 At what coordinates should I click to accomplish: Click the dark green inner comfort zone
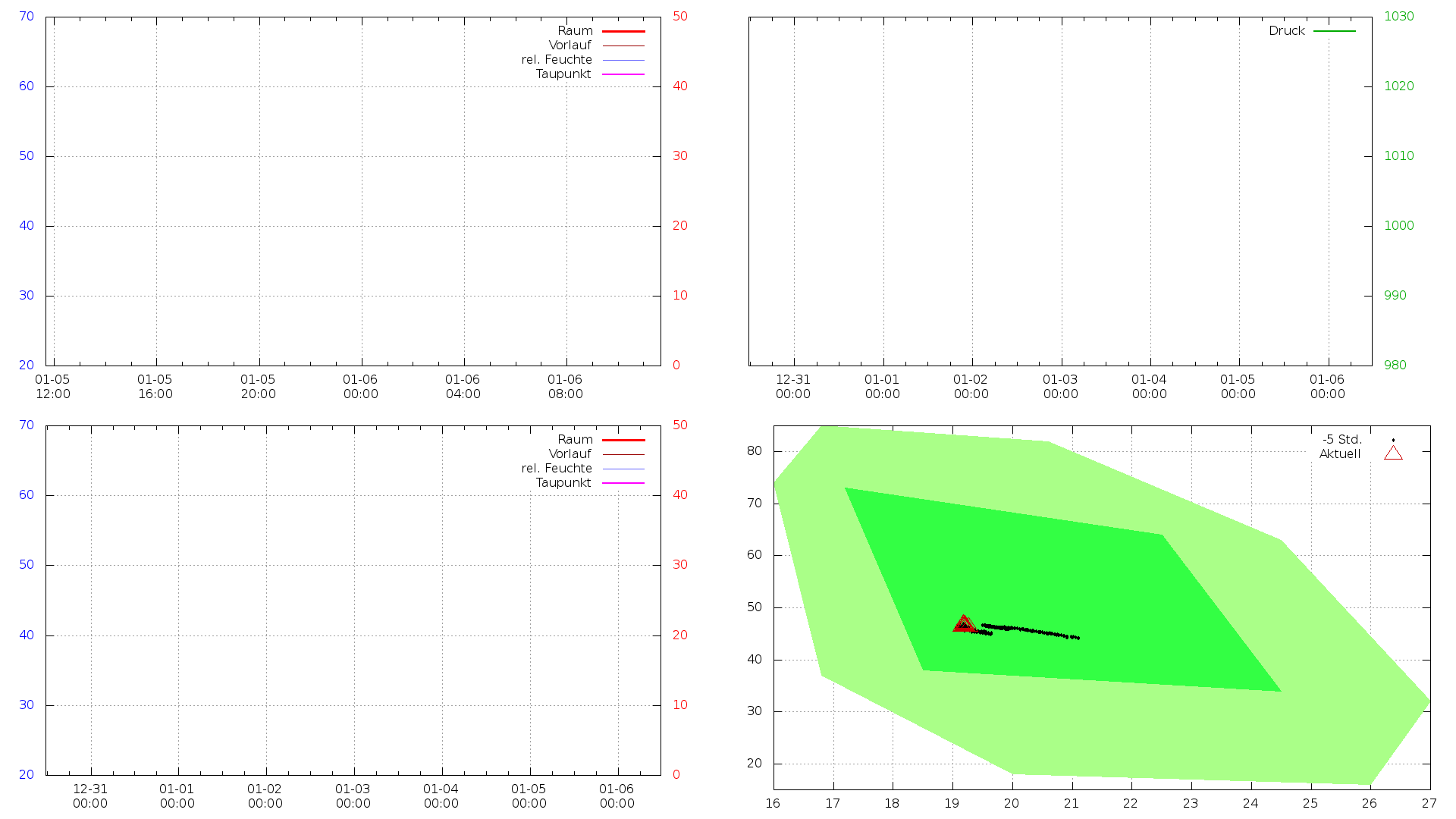(x=1062, y=576)
